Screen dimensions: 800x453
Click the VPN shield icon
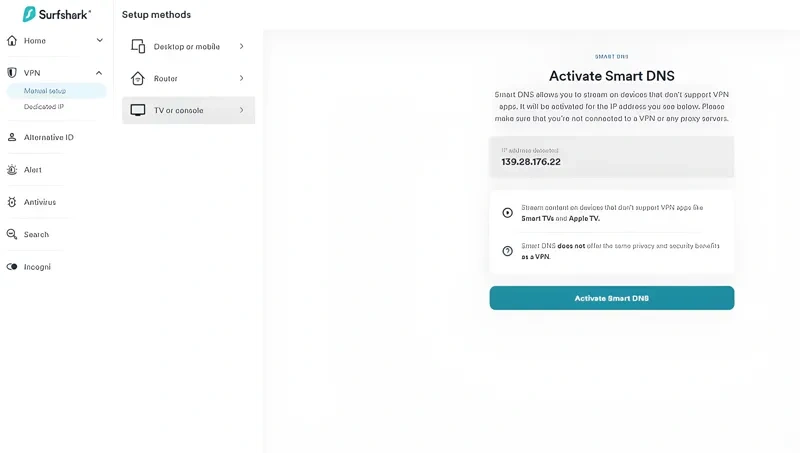(x=12, y=73)
